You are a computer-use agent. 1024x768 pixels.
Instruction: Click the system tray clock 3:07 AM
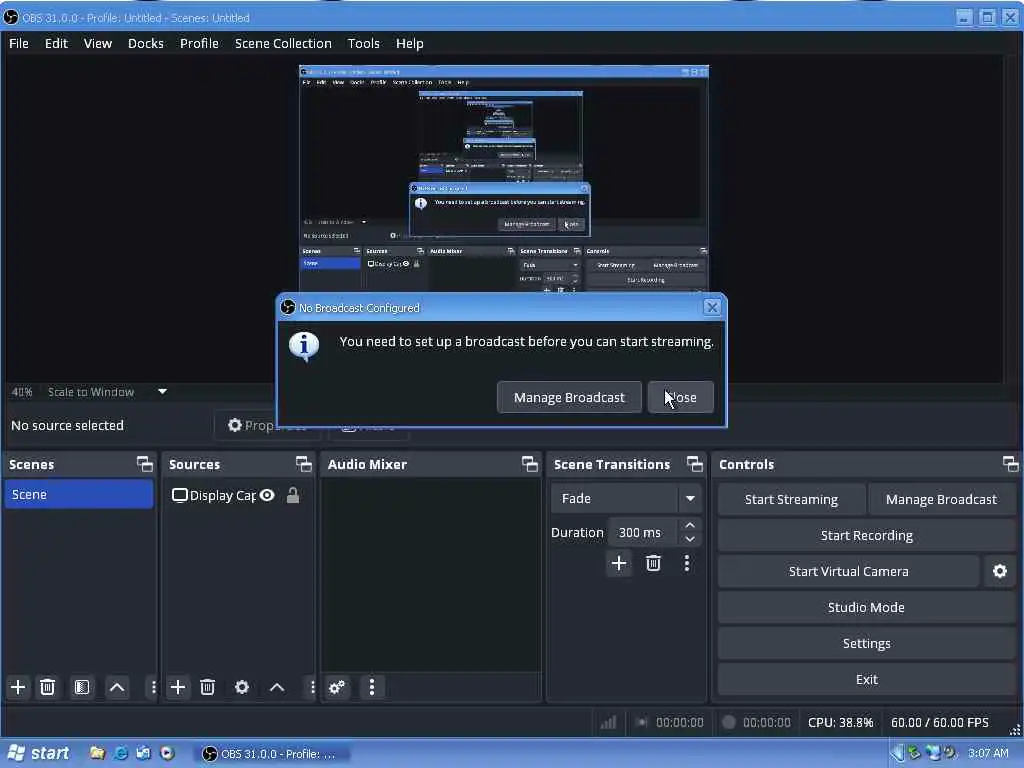pos(988,753)
